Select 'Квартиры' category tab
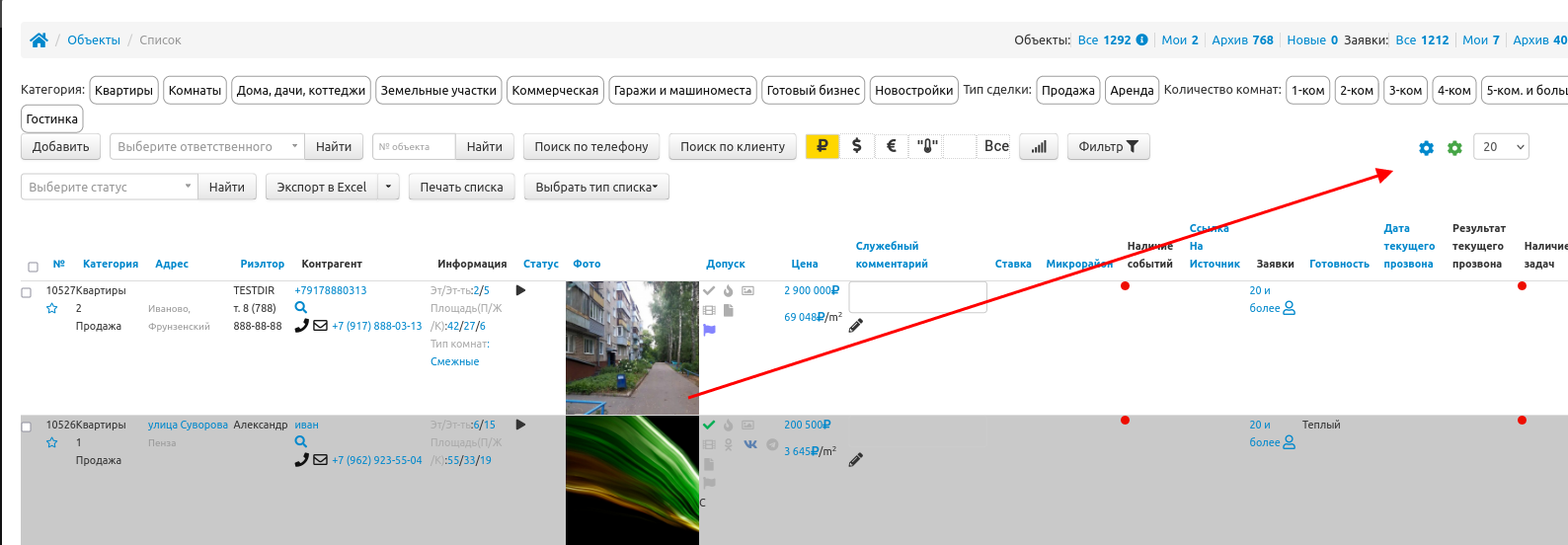This screenshot has height=545, width=1568. (123, 90)
